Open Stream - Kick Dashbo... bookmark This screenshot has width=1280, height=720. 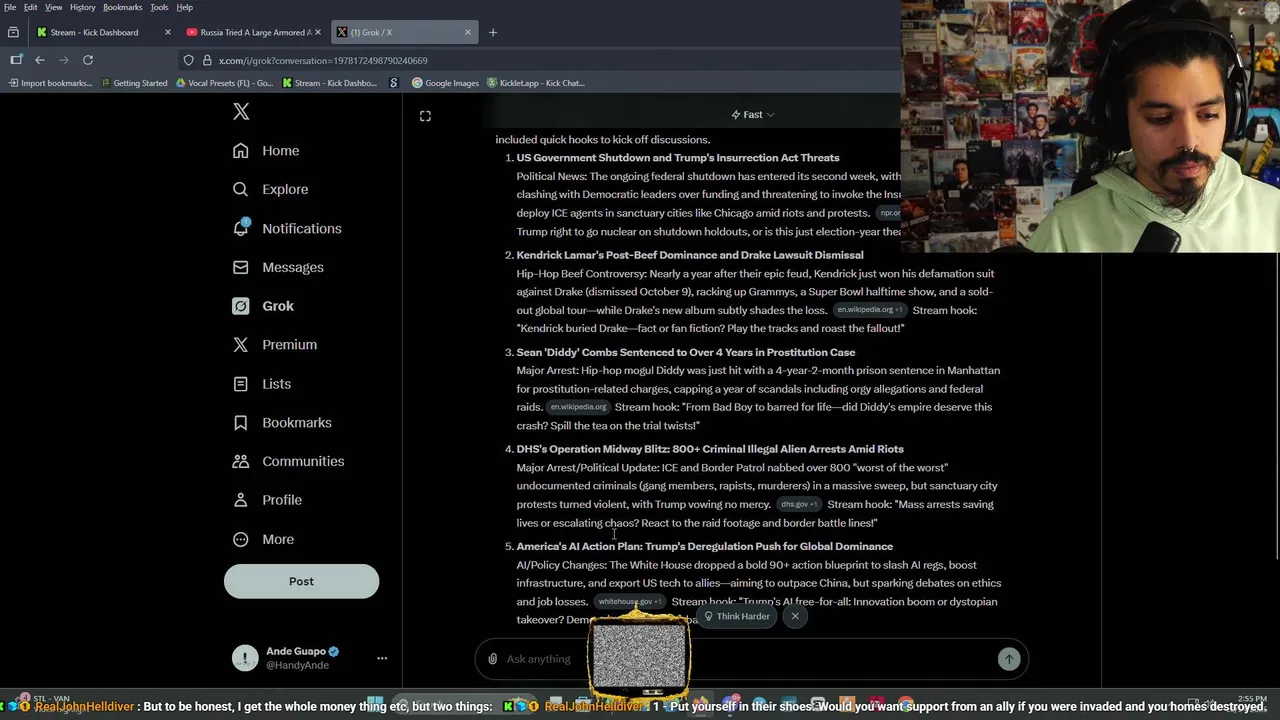(329, 83)
